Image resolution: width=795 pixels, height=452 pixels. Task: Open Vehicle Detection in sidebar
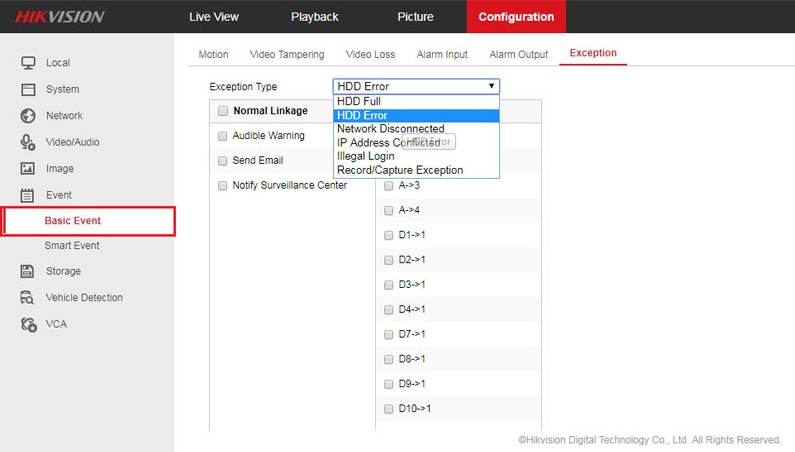(84, 297)
